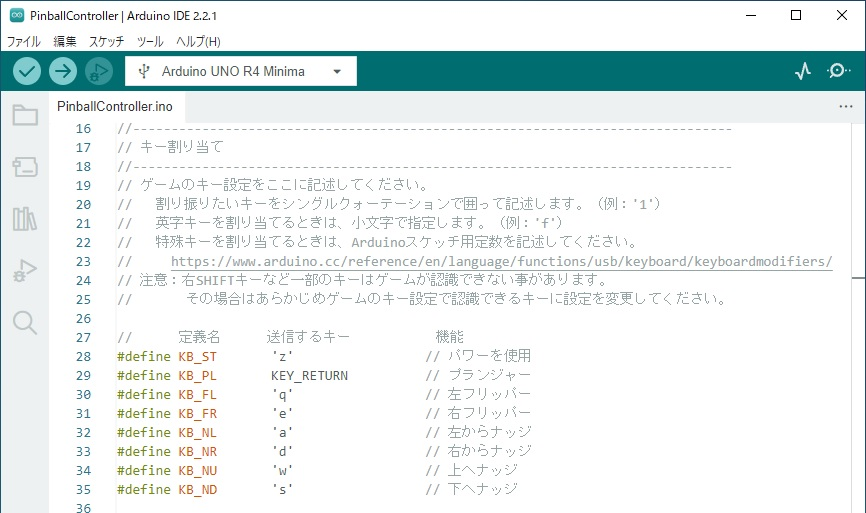Viewport: 866px width, 513px height.
Task: Open the スケッチ menu
Action: click(107, 42)
